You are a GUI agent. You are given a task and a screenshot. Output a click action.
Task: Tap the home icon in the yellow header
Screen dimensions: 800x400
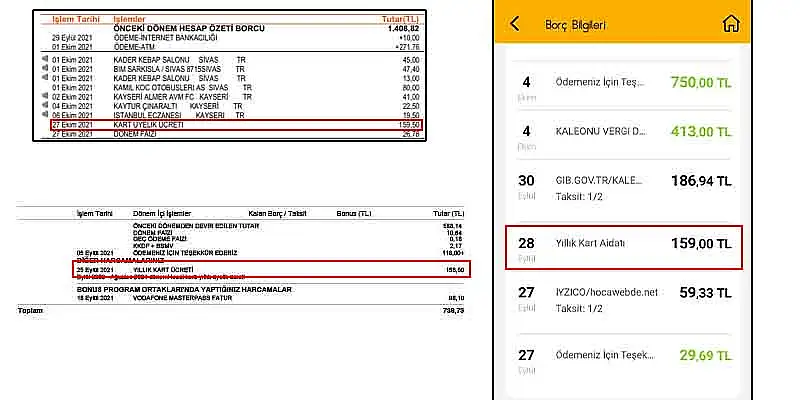tap(733, 24)
